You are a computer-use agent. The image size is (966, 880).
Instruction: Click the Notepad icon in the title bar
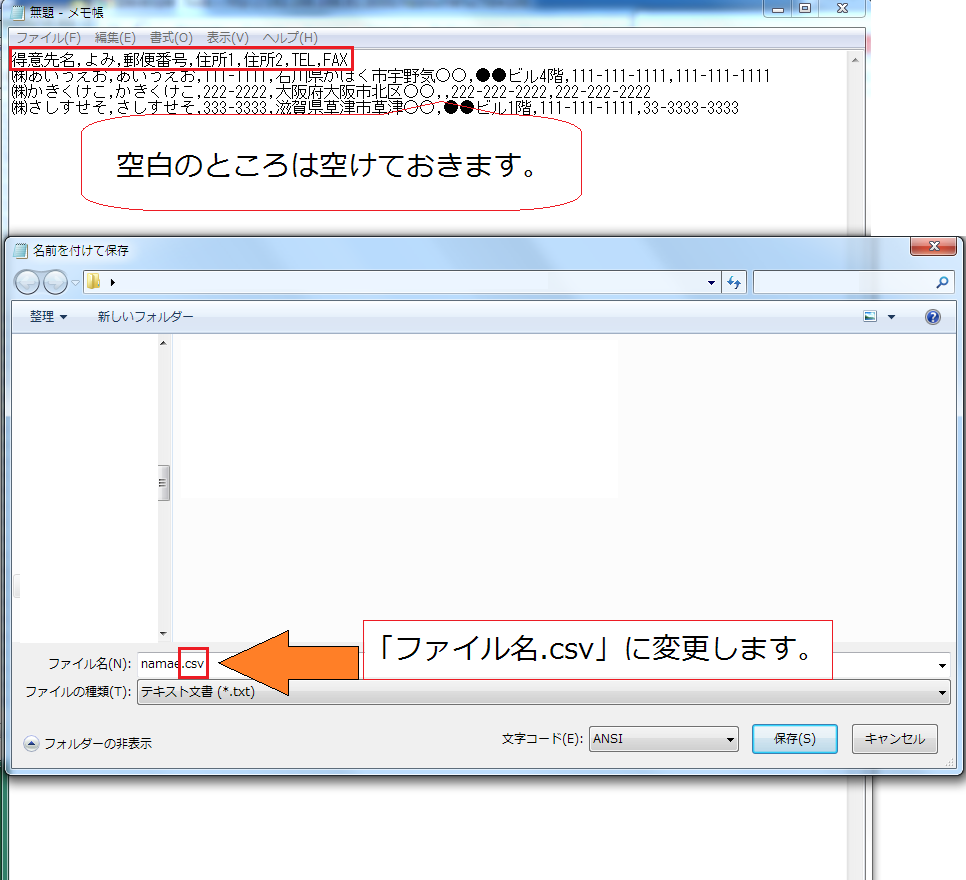17,10
